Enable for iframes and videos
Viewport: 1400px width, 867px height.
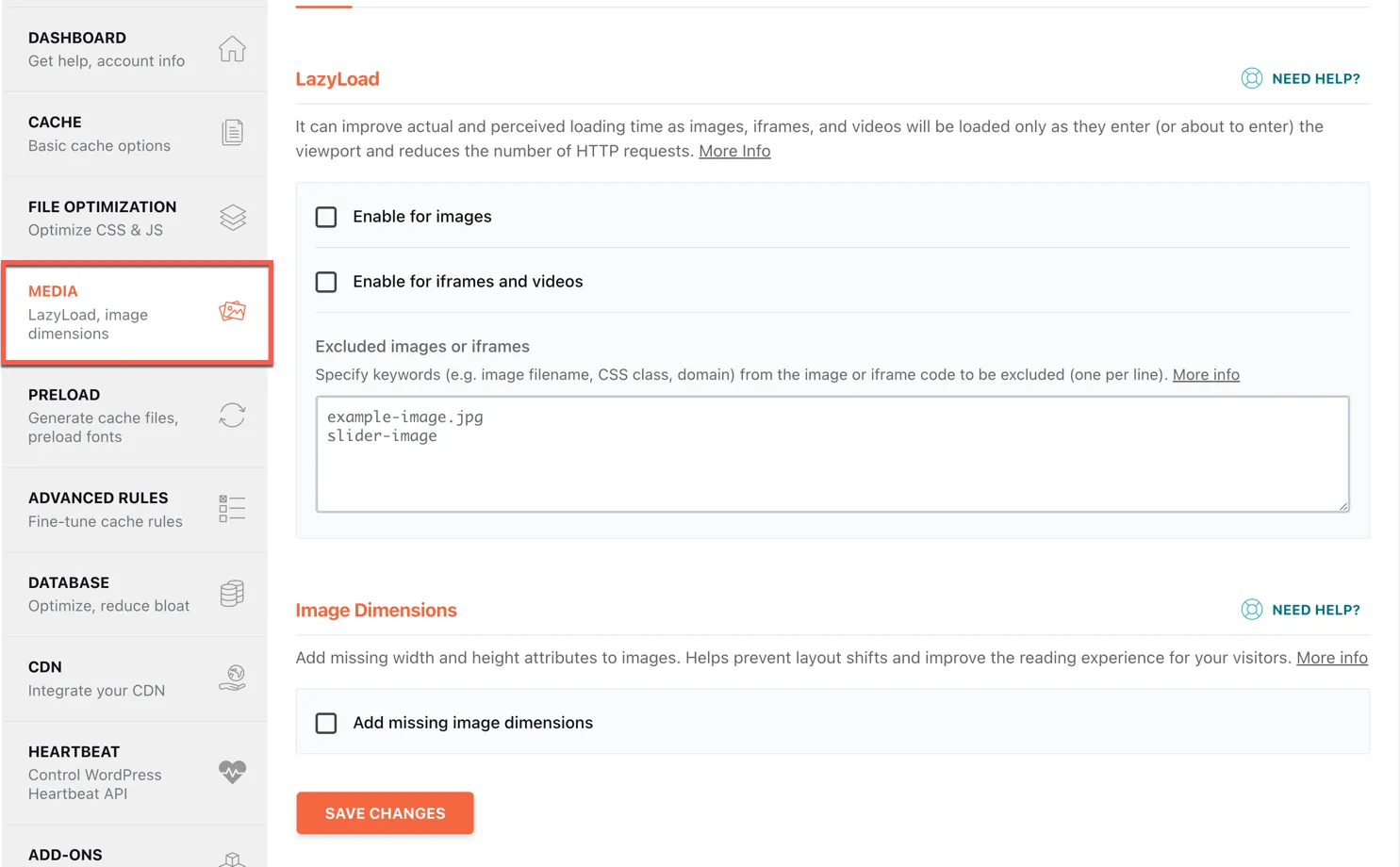tap(326, 282)
